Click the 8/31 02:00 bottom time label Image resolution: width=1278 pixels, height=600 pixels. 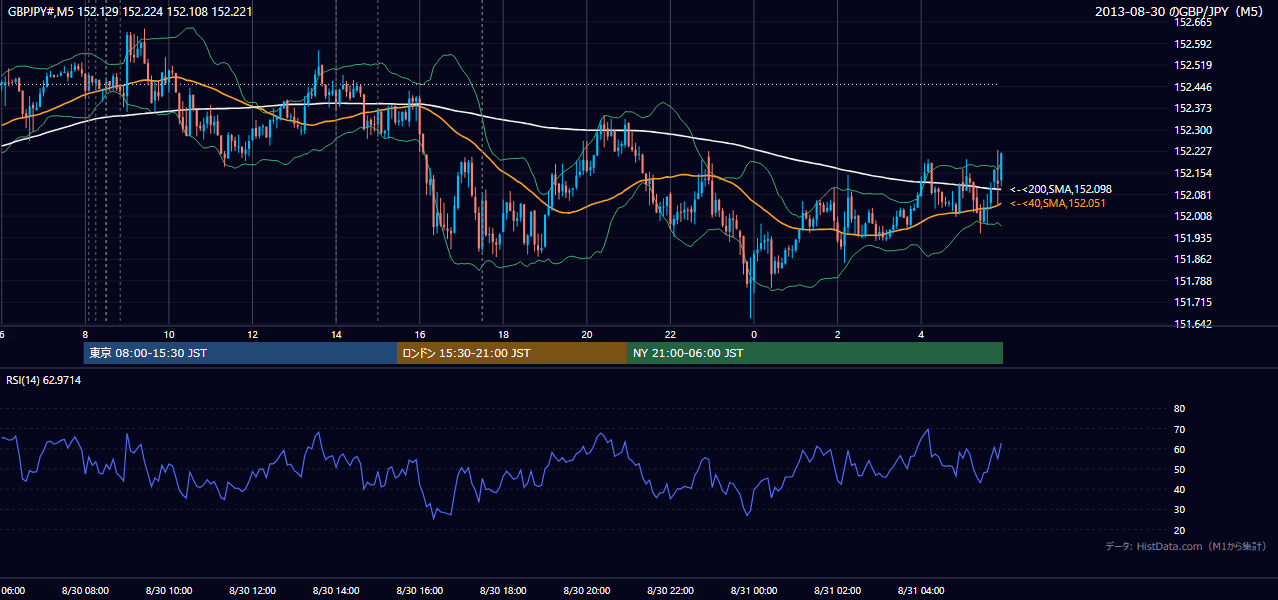tap(838, 590)
